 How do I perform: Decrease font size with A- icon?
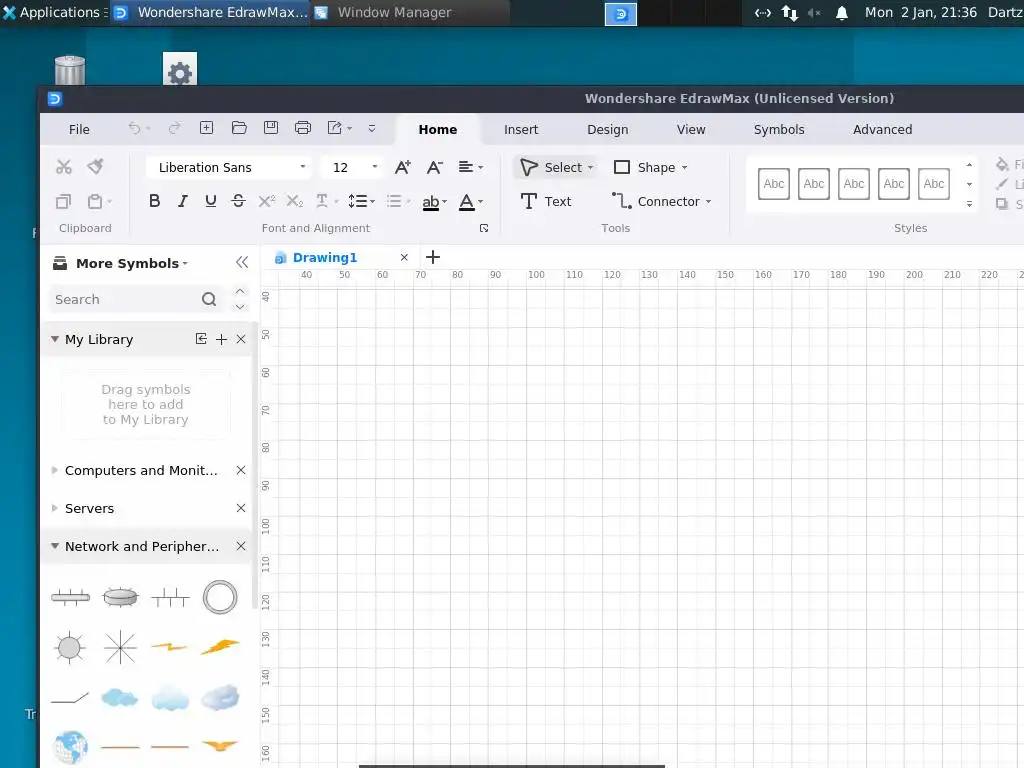[434, 167]
